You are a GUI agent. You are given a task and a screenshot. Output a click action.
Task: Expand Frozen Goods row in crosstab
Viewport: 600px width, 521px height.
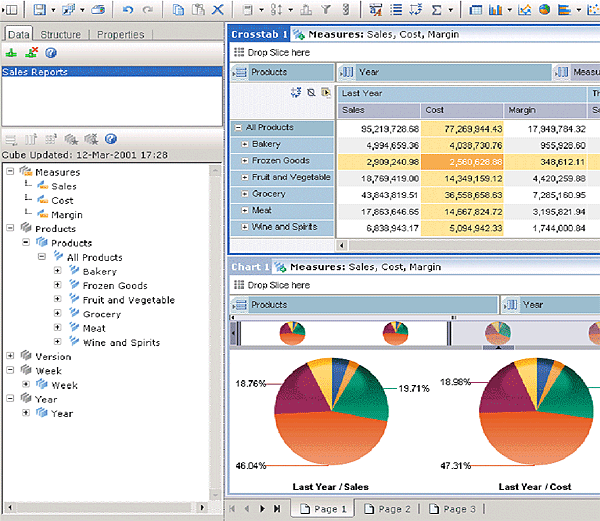coord(244,160)
